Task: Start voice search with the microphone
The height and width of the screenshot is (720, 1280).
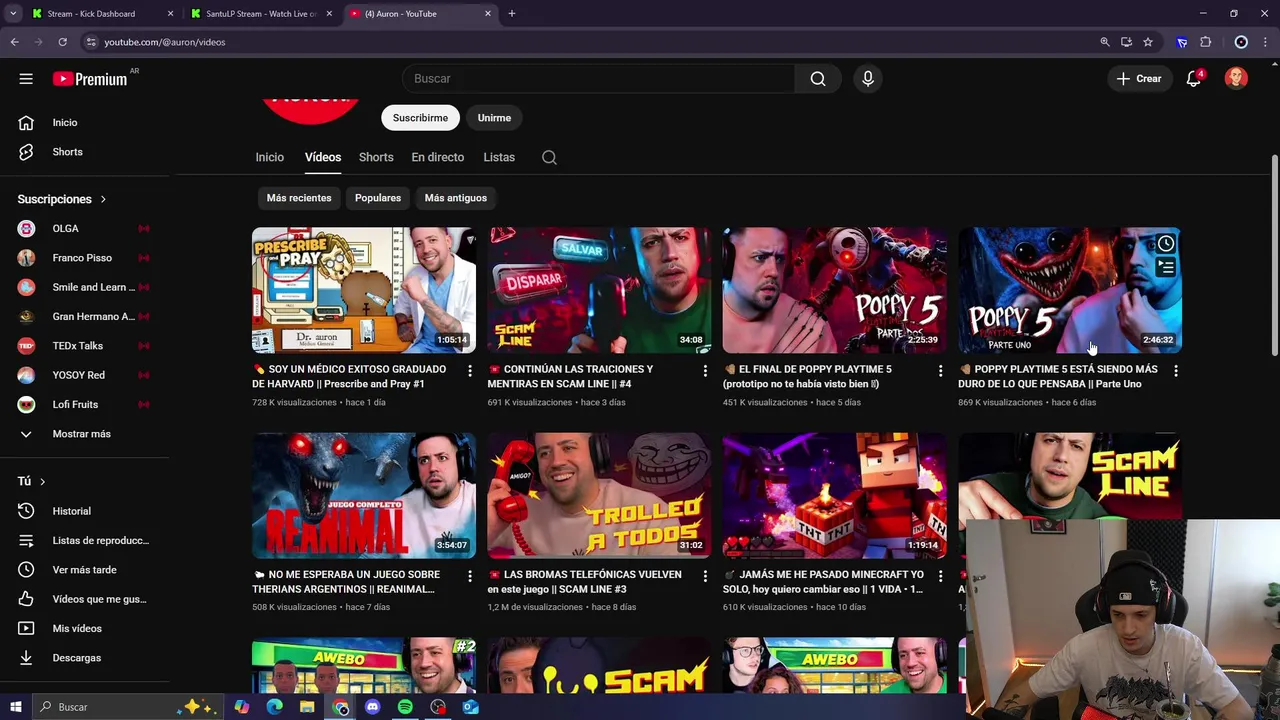Action: [x=868, y=79]
